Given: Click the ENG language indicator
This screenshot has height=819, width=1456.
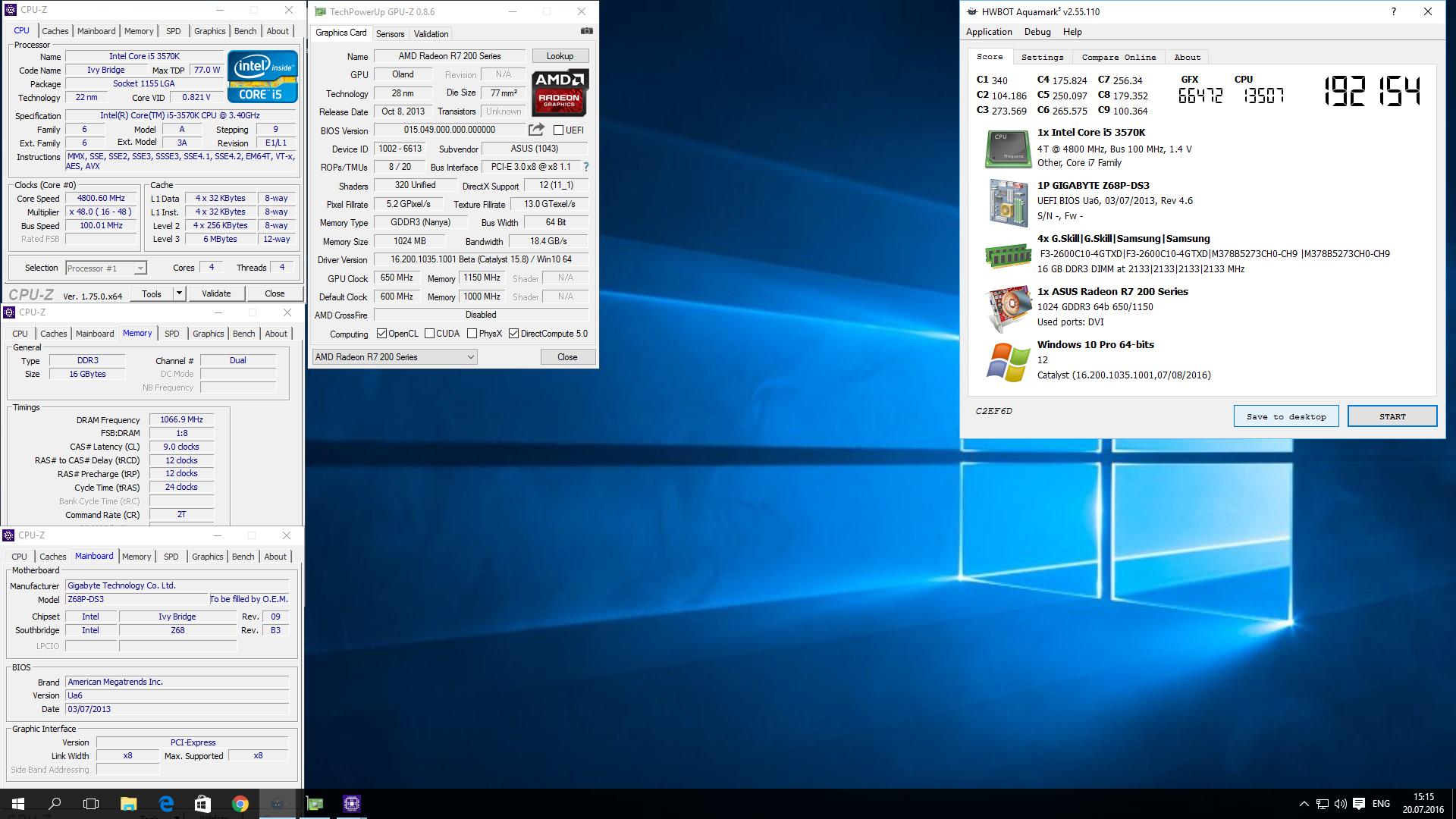Looking at the screenshot, I should [1381, 804].
